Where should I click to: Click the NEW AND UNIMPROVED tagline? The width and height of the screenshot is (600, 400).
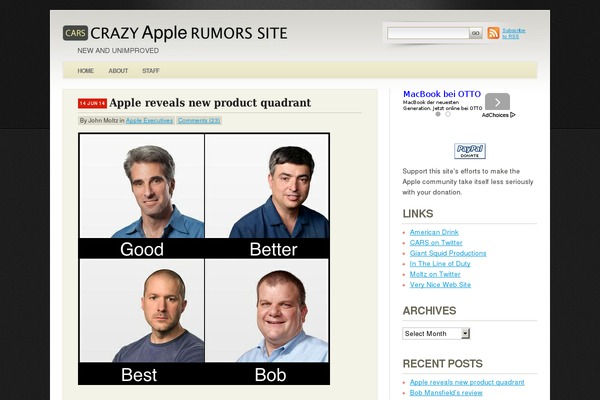[118, 51]
